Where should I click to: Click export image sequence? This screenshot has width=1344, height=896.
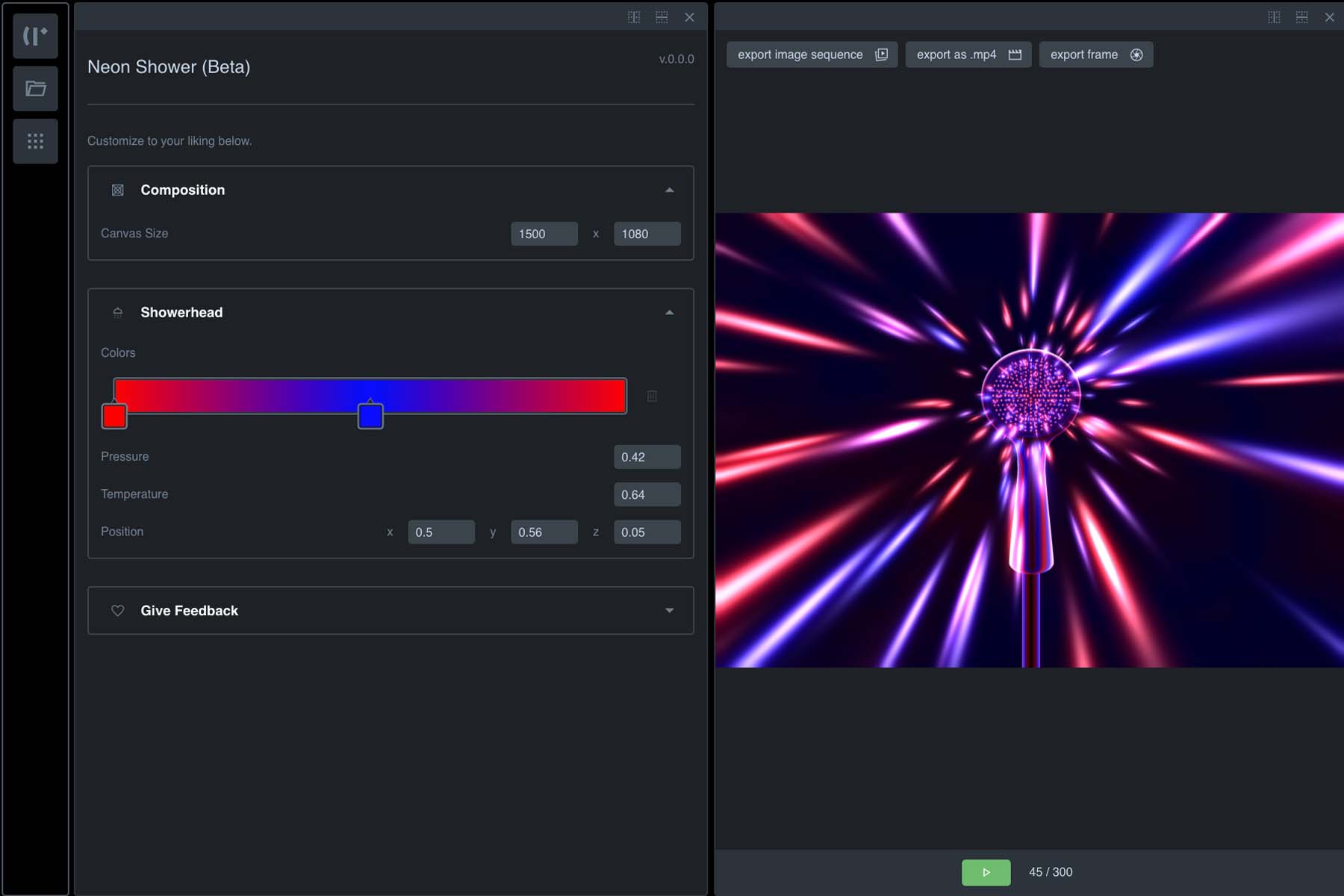tap(811, 54)
